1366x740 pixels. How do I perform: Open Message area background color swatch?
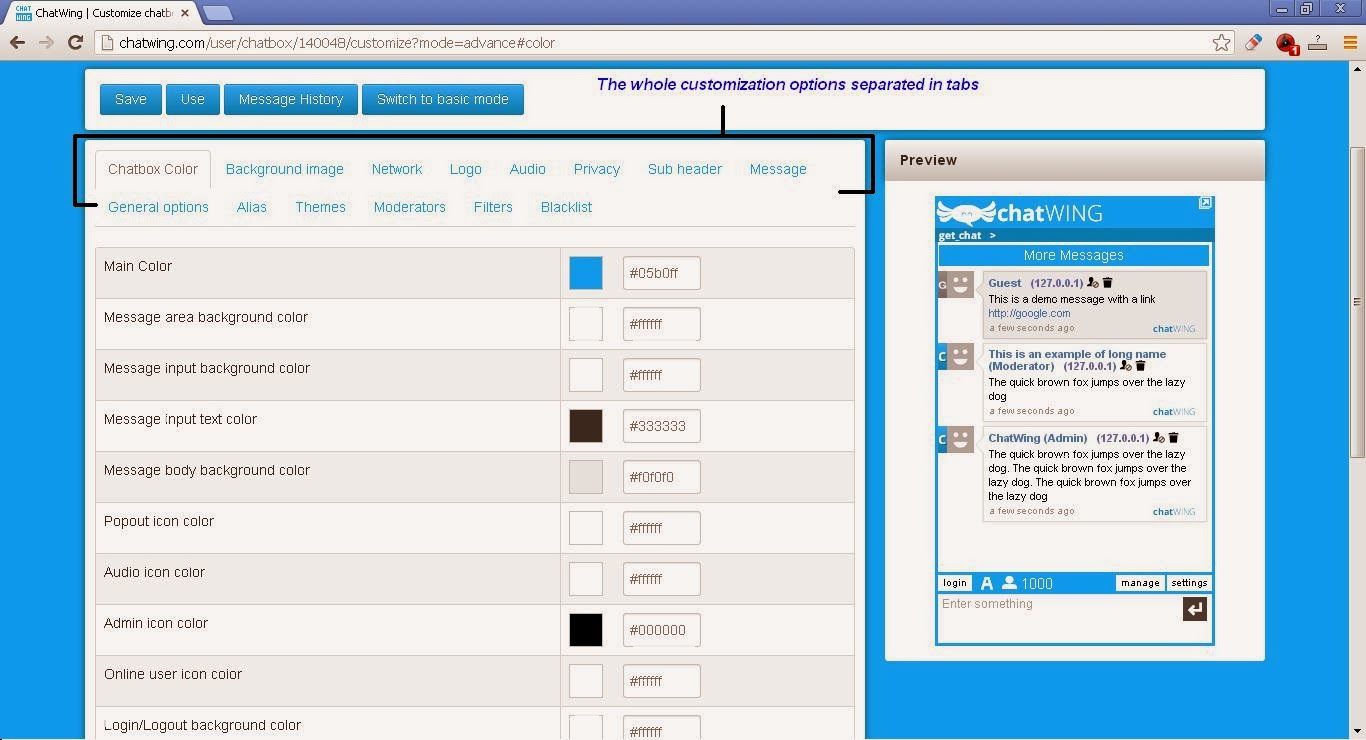pos(586,324)
